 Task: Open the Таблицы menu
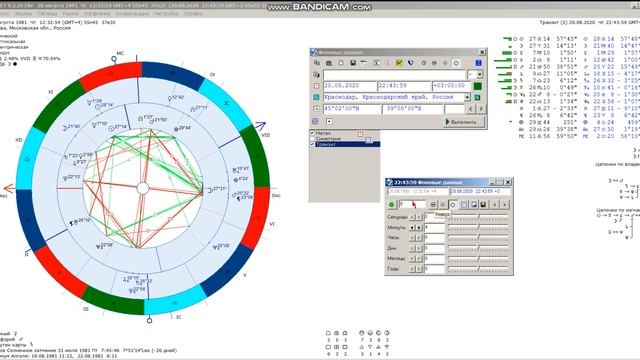[48, 13]
